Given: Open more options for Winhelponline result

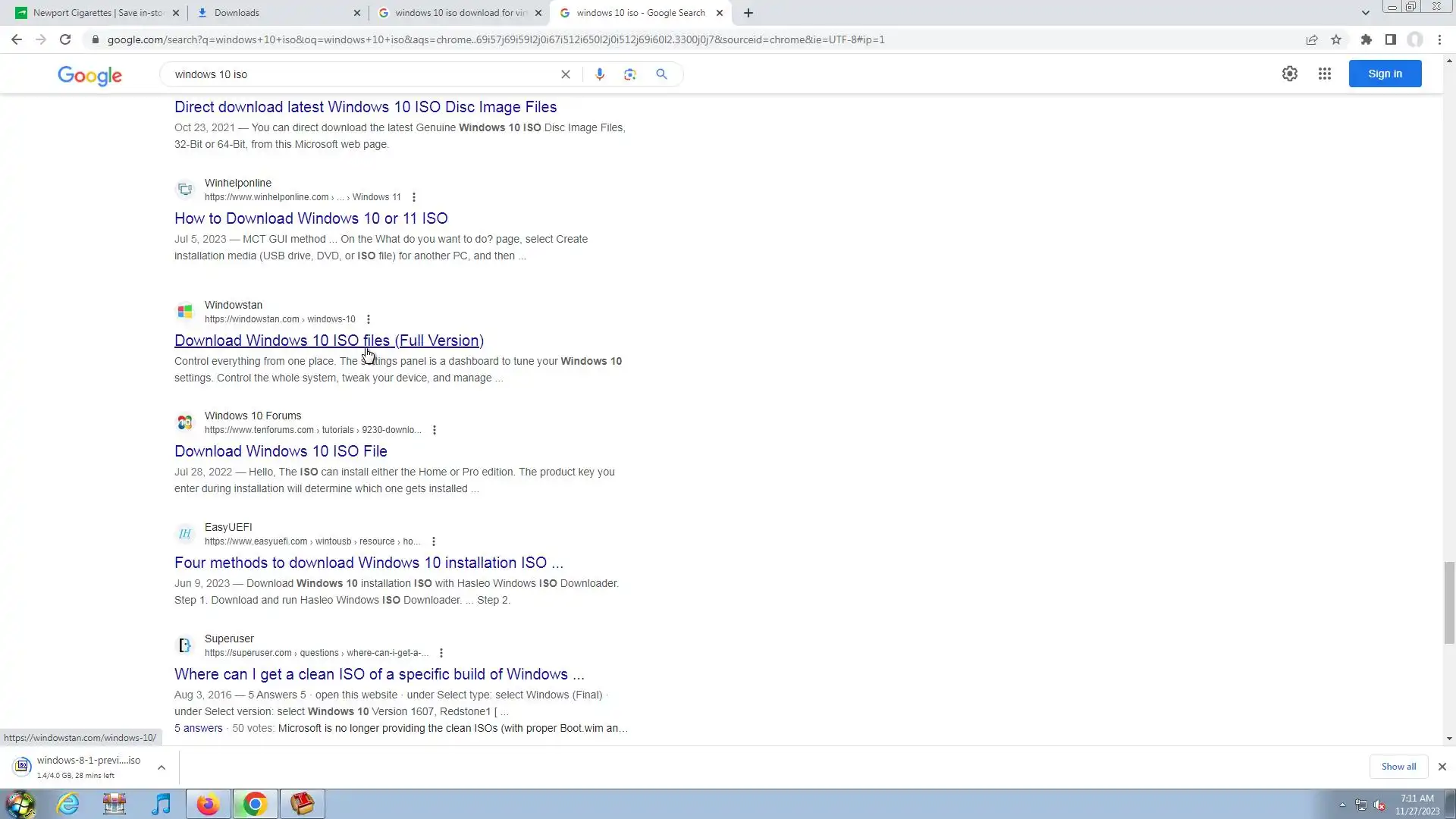Looking at the screenshot, I should [413, 197].
